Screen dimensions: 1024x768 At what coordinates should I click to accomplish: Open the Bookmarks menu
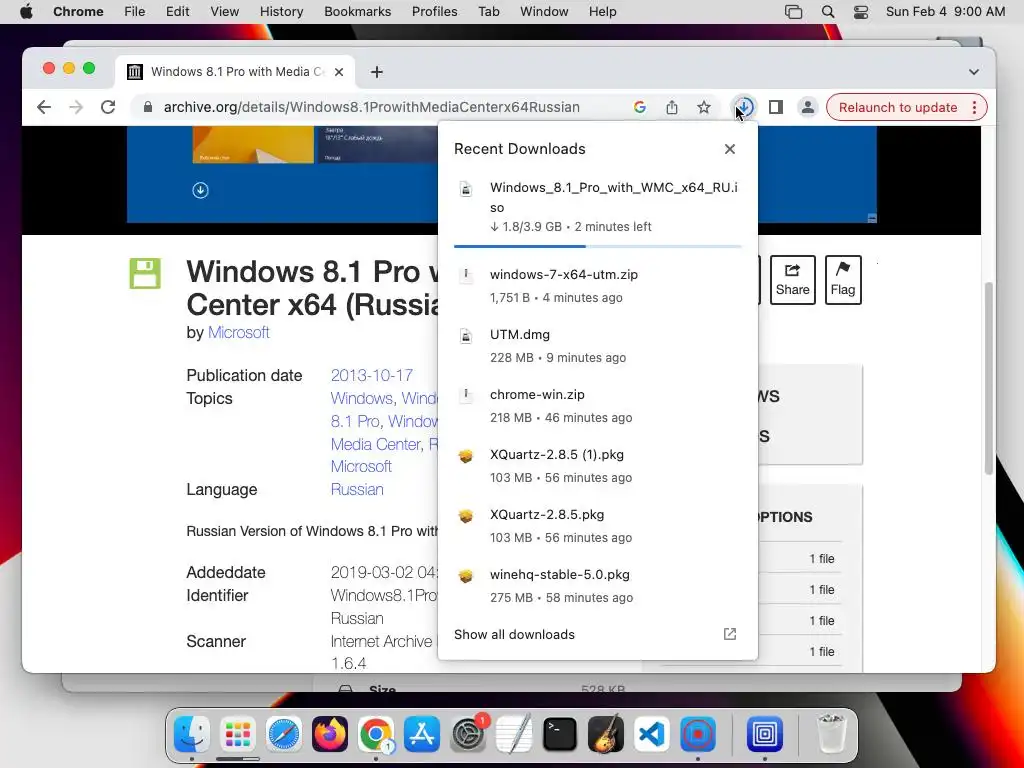pos(357,12)
